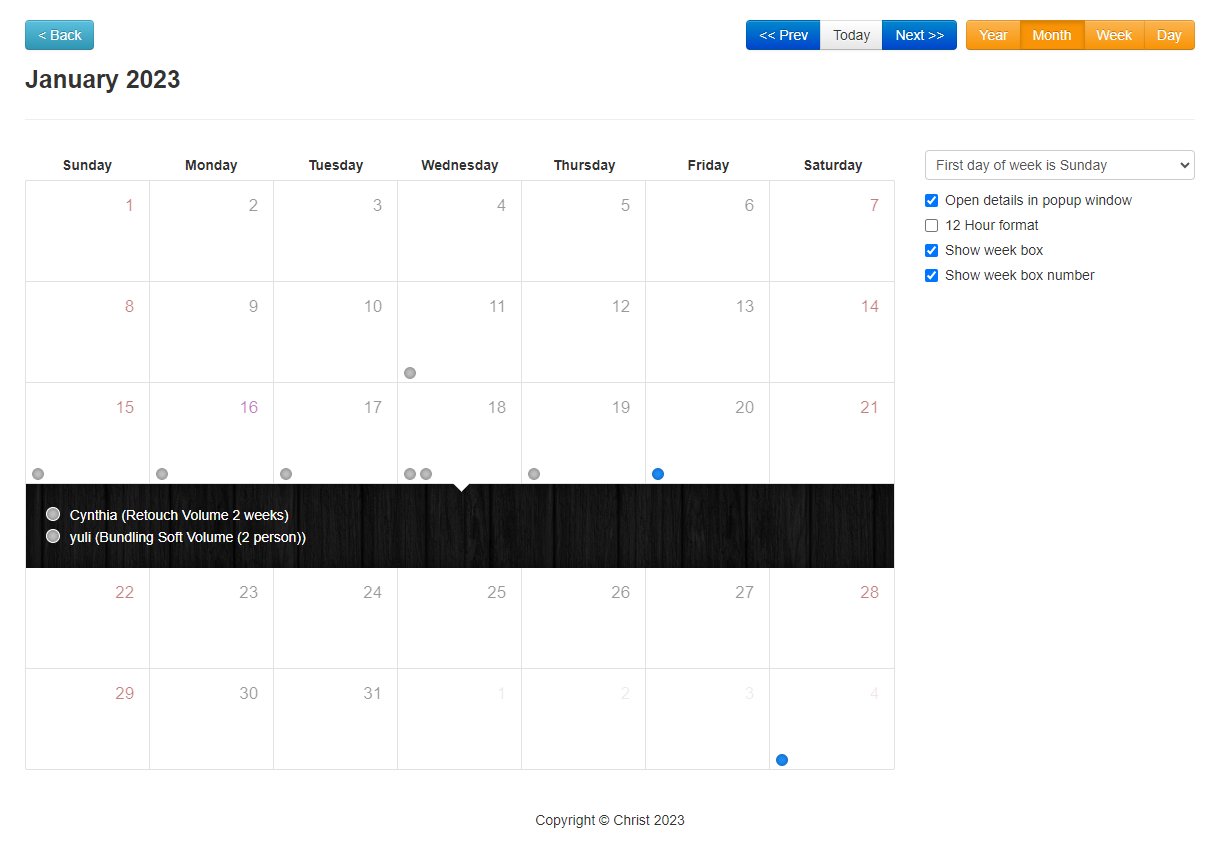Toggle Open details in popup window checkbox
The image size is (1219, 845).
pyautogui.click(x=932, y=200)
